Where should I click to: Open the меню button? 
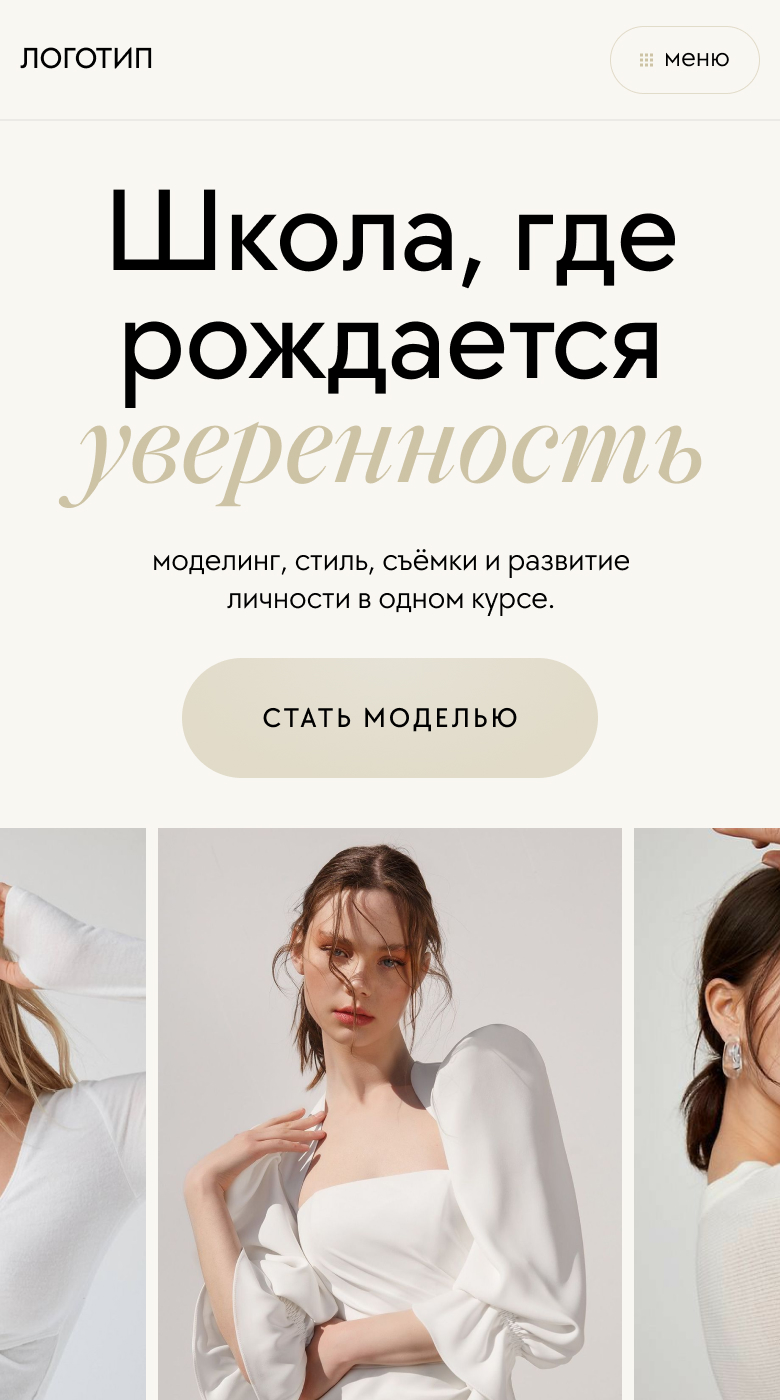click(685, 60)
